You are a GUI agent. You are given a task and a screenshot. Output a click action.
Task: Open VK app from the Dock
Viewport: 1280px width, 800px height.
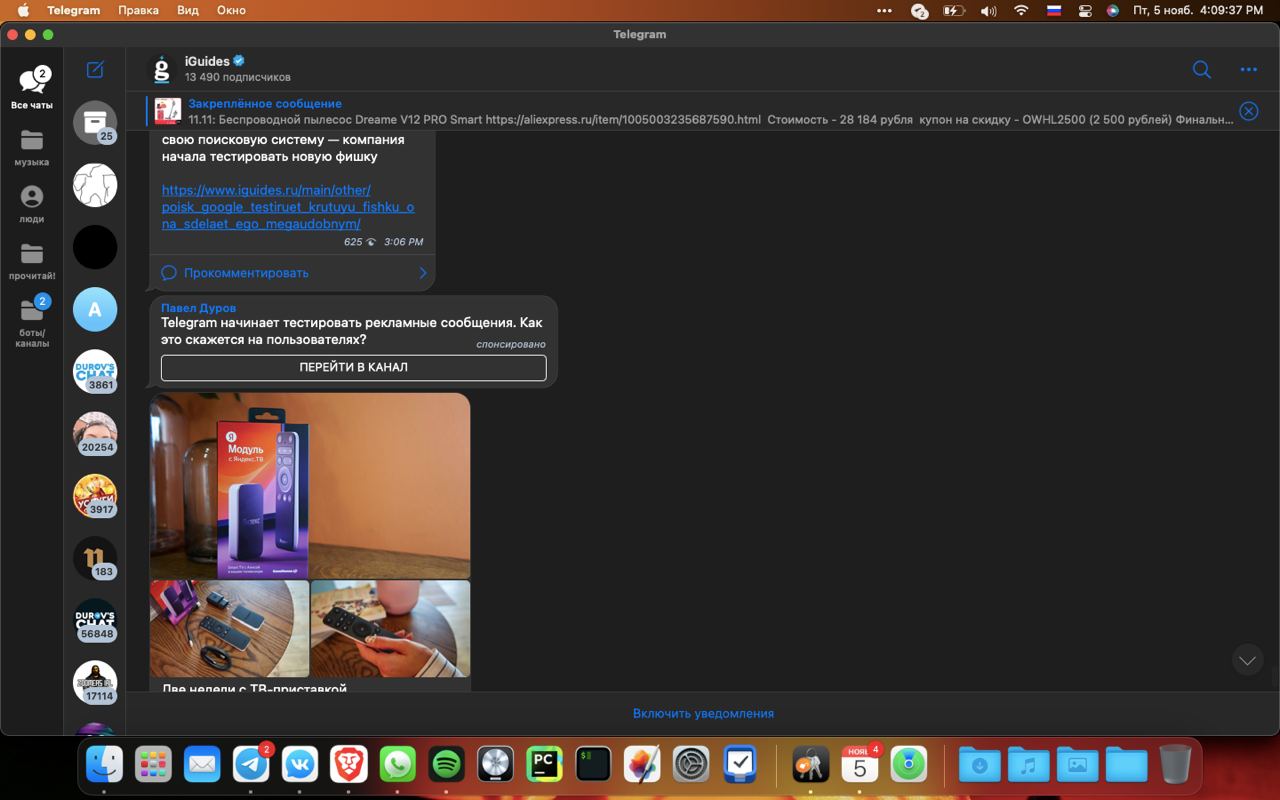[300, 765]
